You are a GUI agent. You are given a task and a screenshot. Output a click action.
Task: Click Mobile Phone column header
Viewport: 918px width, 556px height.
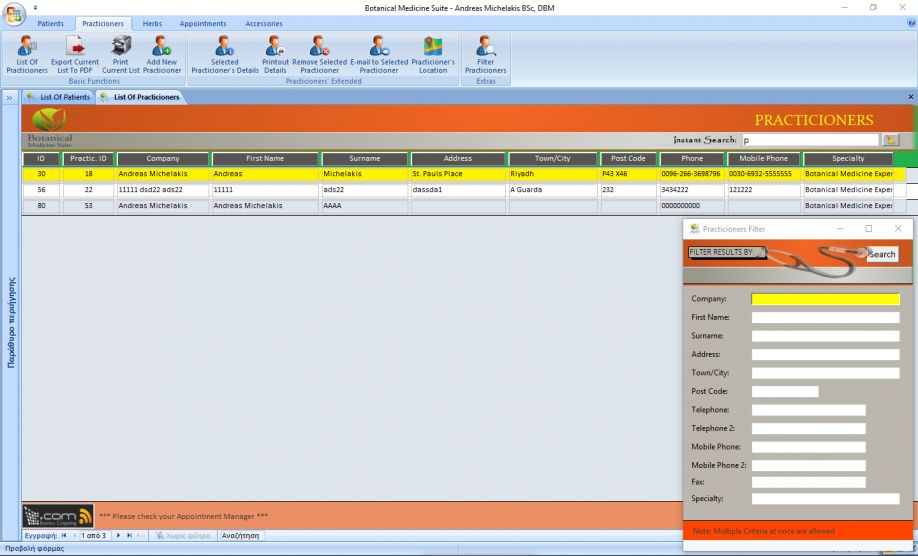pyautogui.click(x=763, y=159)
